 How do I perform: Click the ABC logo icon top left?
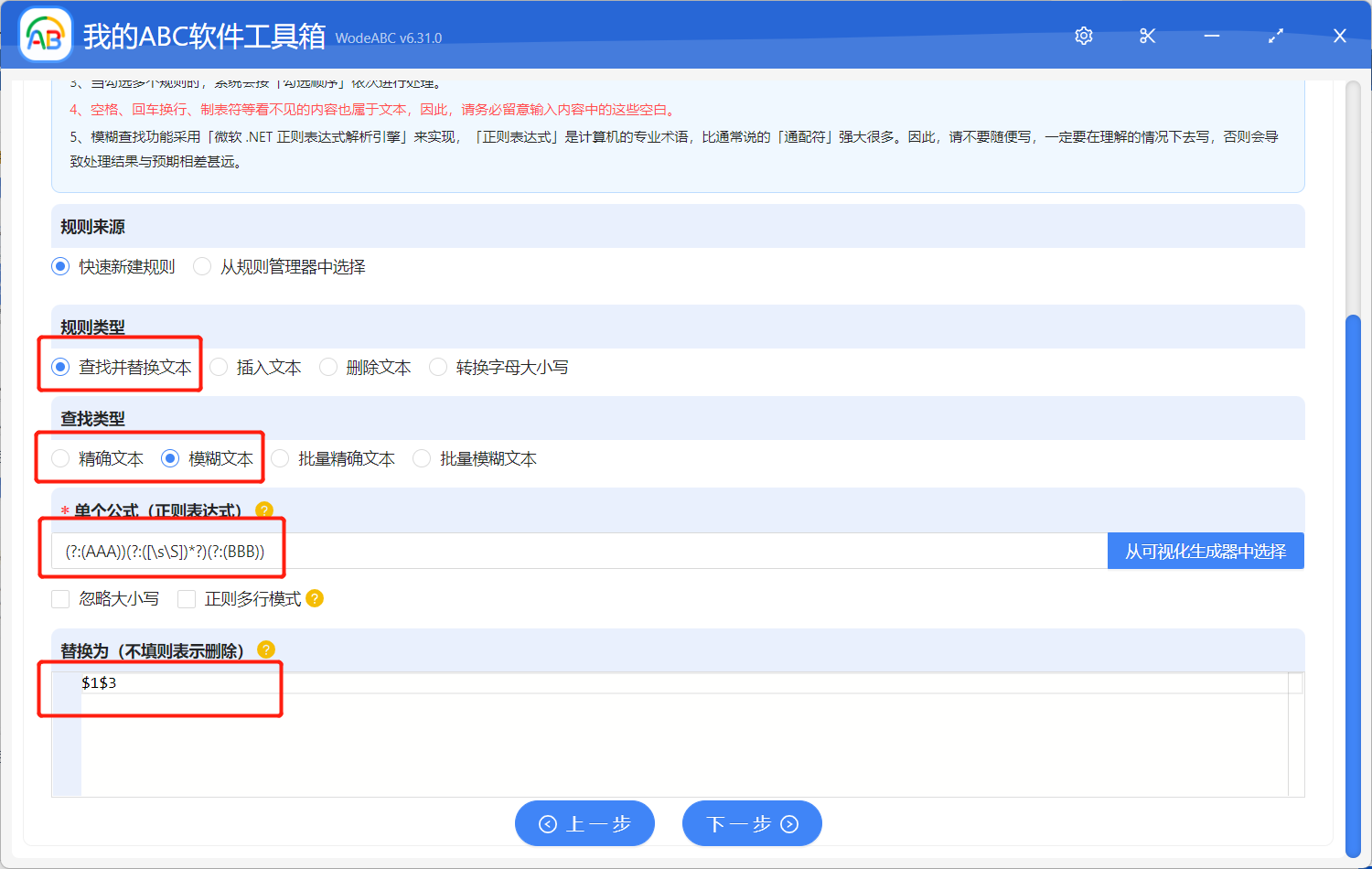click(45, 36)
